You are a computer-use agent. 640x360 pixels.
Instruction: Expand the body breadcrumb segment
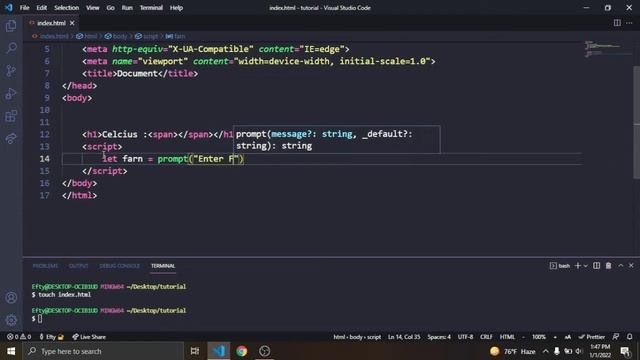[116, 36]
